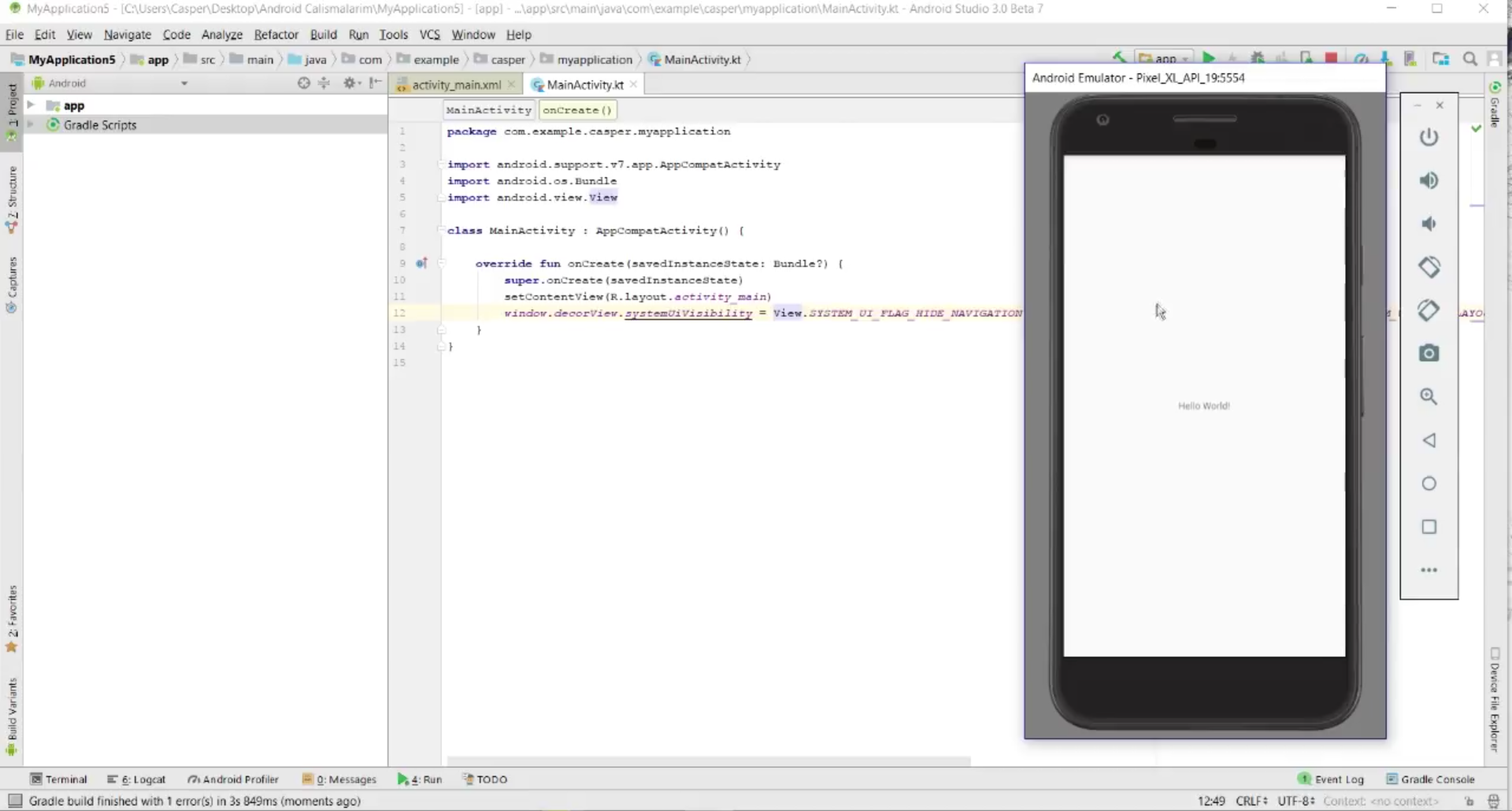Open the Refactor menu
Image resolution: width=1512 pixels, height=811 pixels.
pos(276,35)
